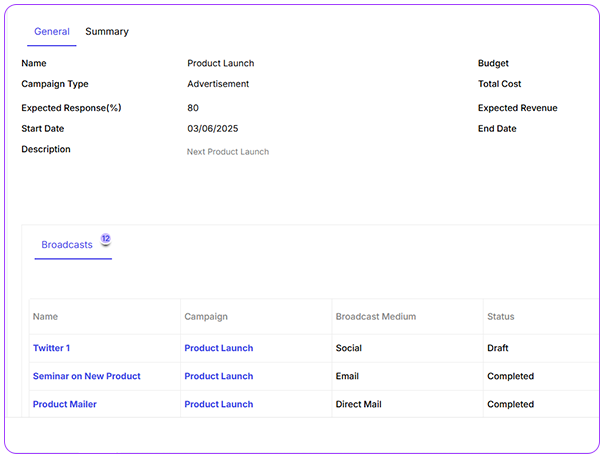Open the Twitter 1 broadcast link

coord(51,348)
